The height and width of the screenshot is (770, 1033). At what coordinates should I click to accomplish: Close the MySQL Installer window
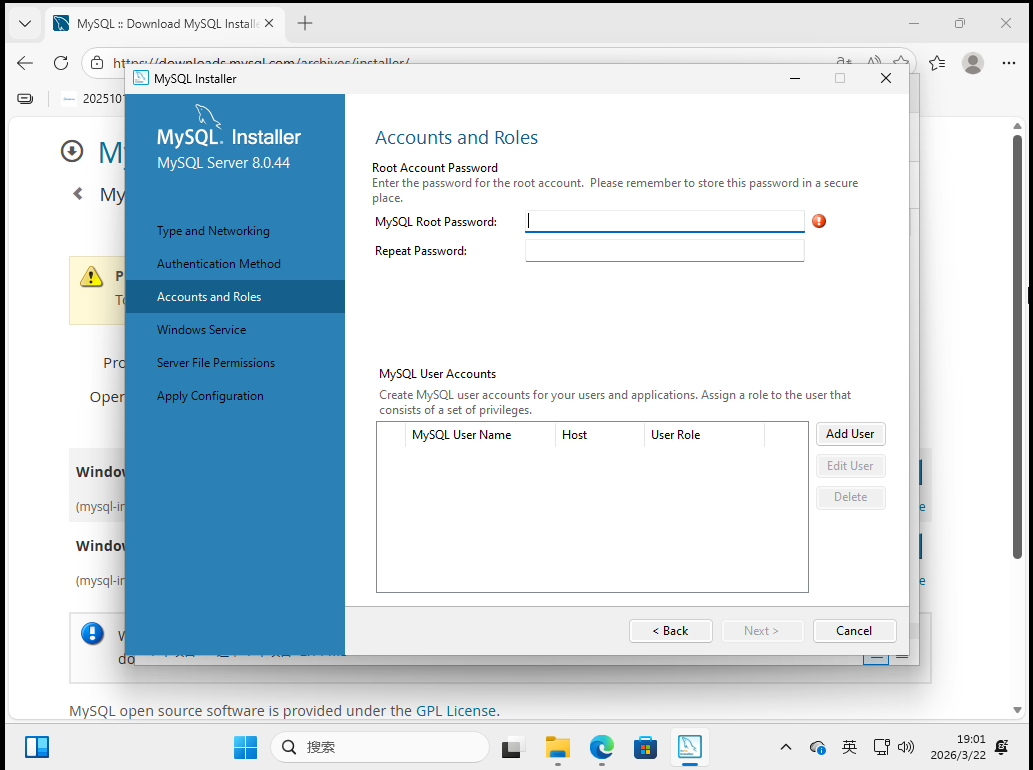885,78
